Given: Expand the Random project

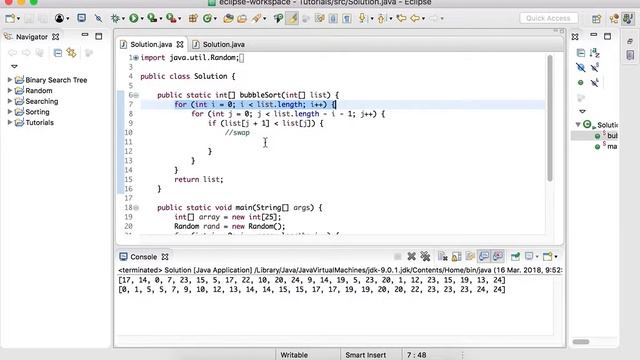Looking at the screenshot, I should [x=10, y=90].
